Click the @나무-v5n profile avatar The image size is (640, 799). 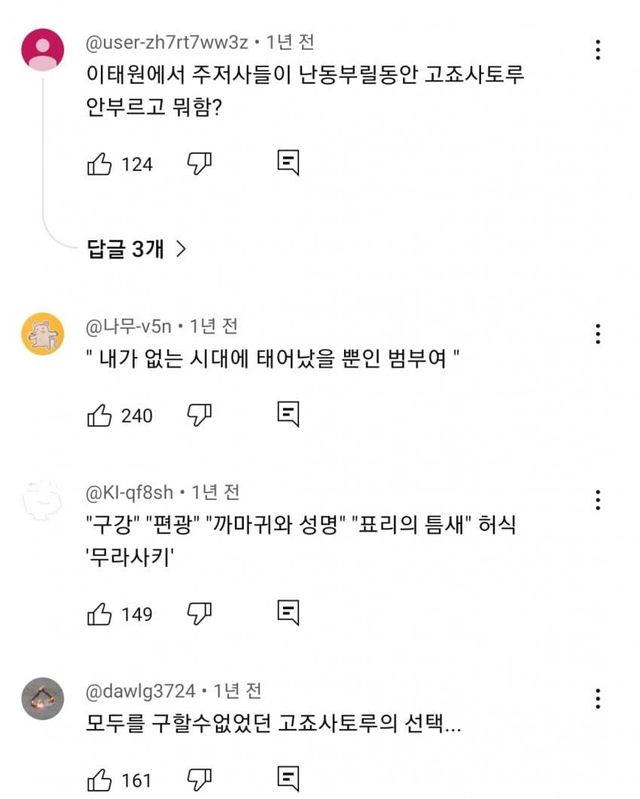coord(43,335)
